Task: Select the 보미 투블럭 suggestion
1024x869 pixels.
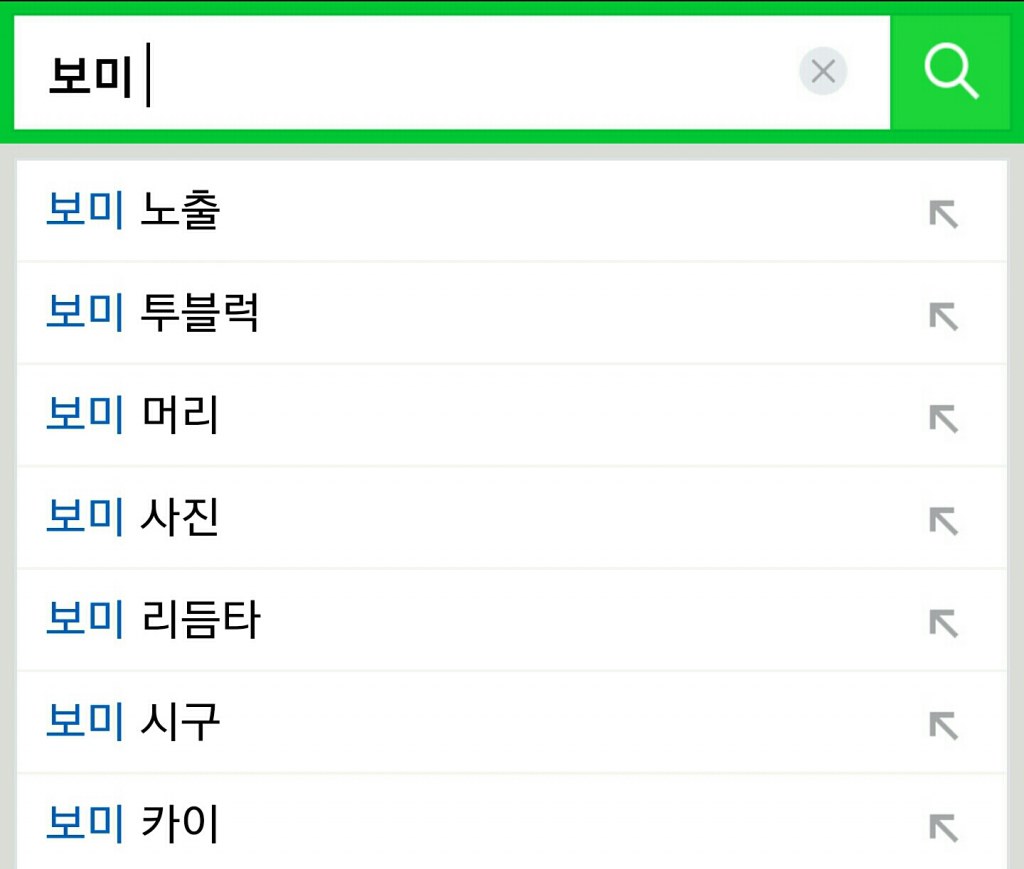Action: (x=152, y=314)
